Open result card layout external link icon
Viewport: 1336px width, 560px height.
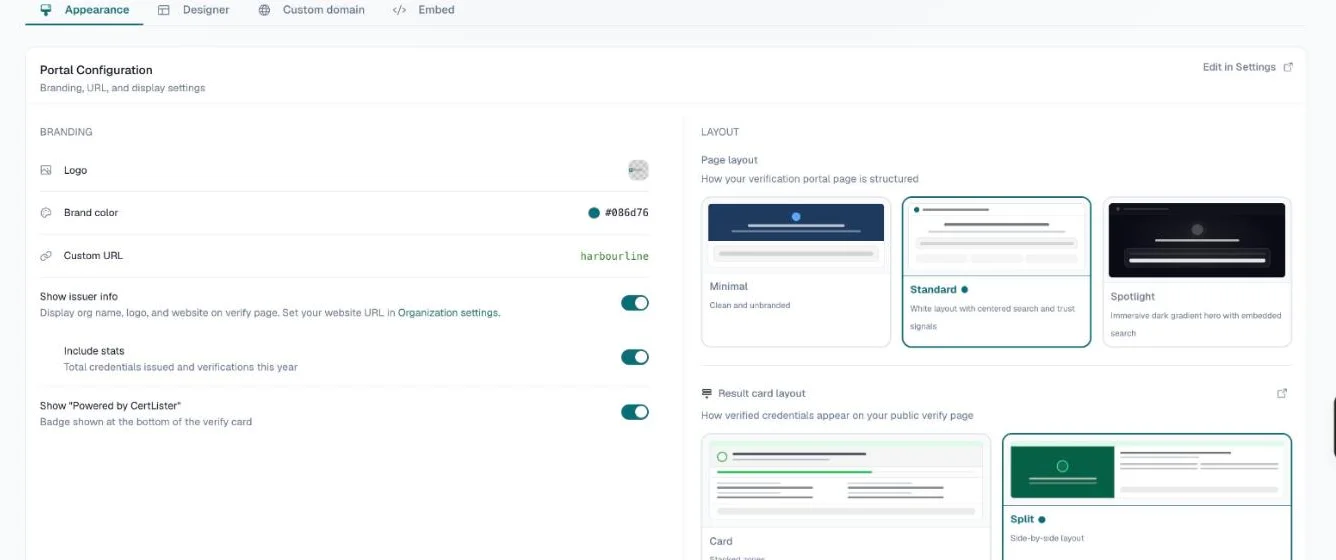1282,393
